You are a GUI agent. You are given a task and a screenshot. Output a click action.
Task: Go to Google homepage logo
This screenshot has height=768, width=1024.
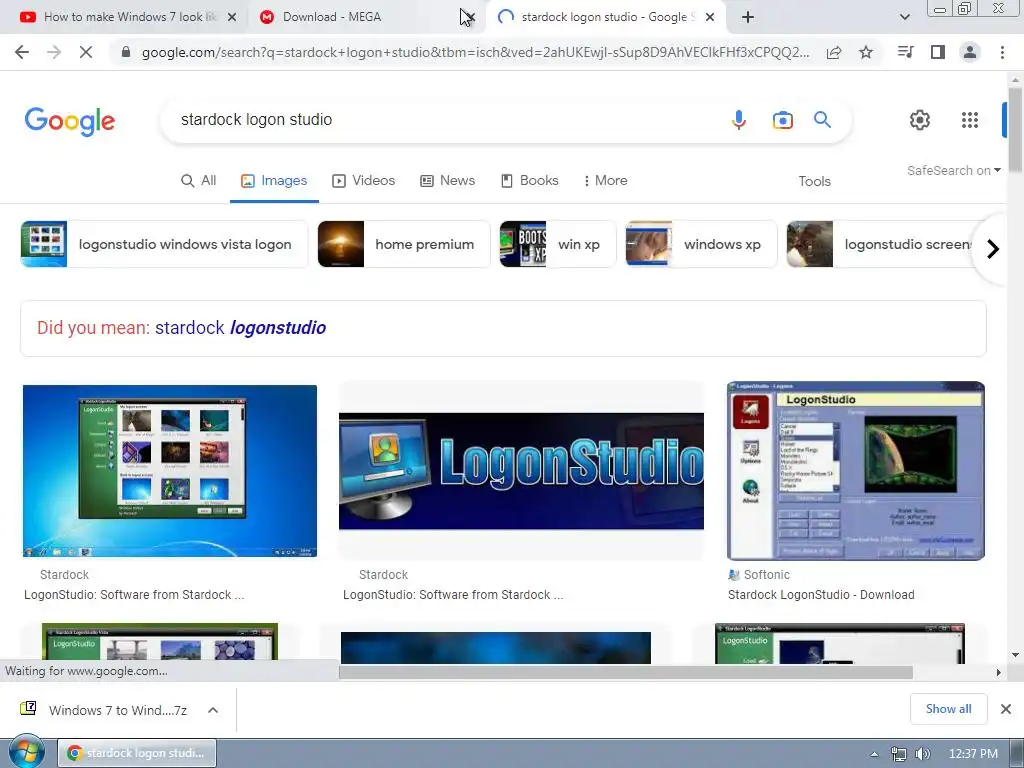click(x=70, y=121)
